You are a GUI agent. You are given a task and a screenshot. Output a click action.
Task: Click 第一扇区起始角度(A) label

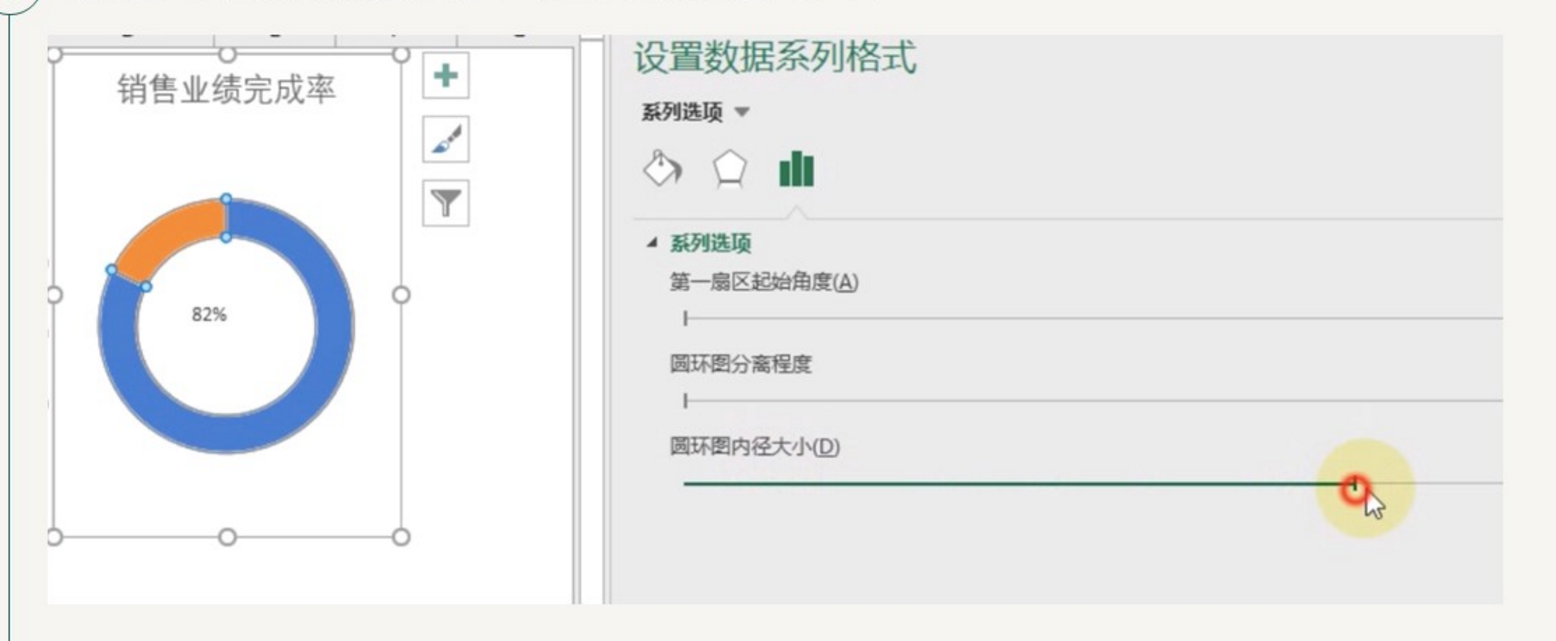click(764, 282)
